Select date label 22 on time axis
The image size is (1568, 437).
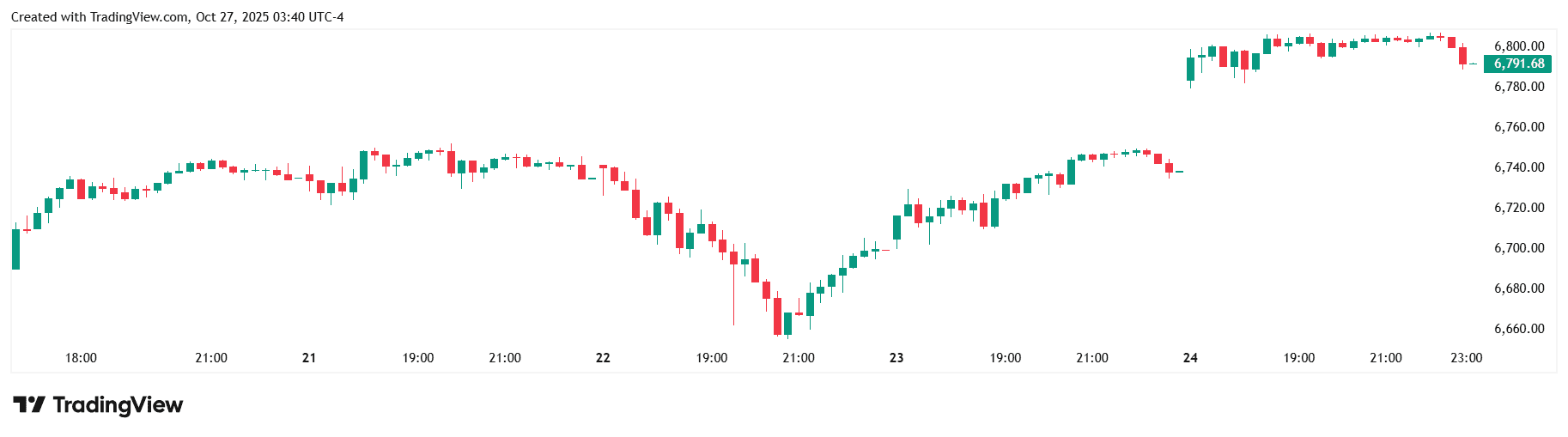point(603,358)
